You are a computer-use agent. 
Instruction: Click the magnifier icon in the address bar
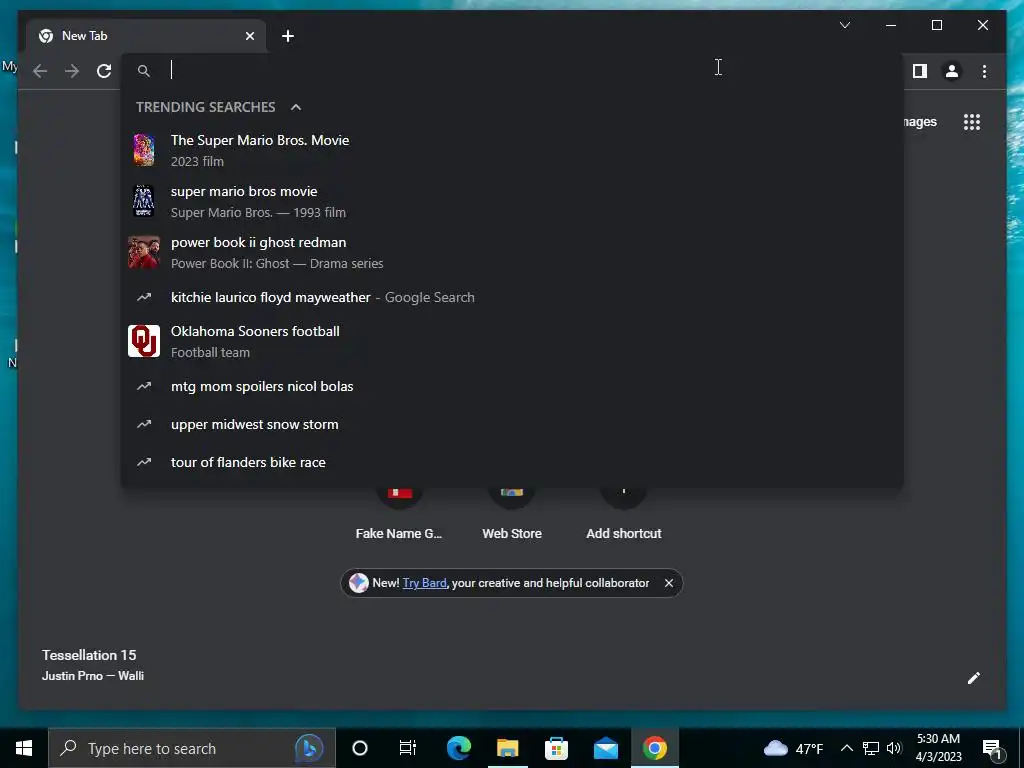[144, 71]
